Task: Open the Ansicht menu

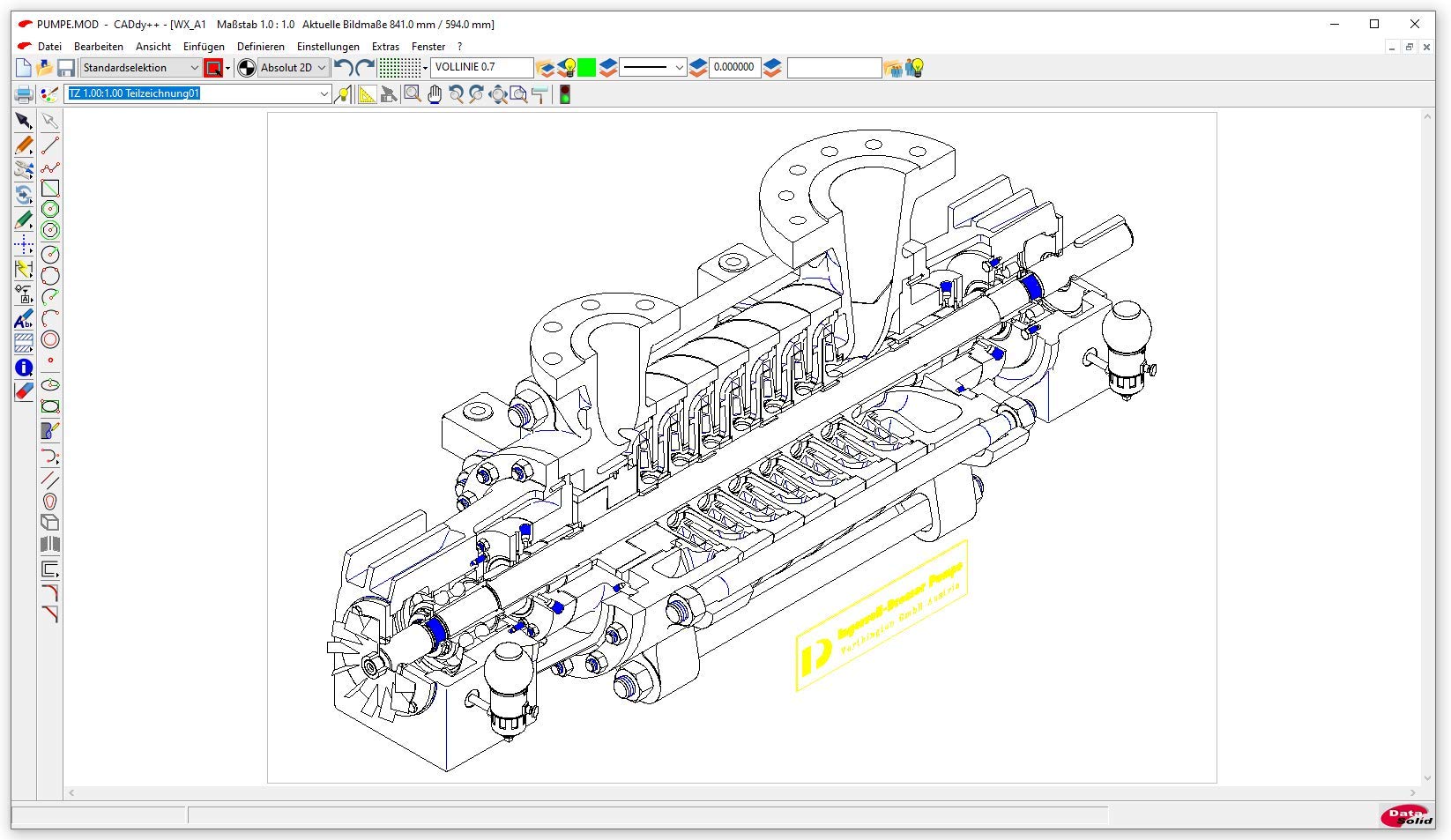Action: (153, 47)
